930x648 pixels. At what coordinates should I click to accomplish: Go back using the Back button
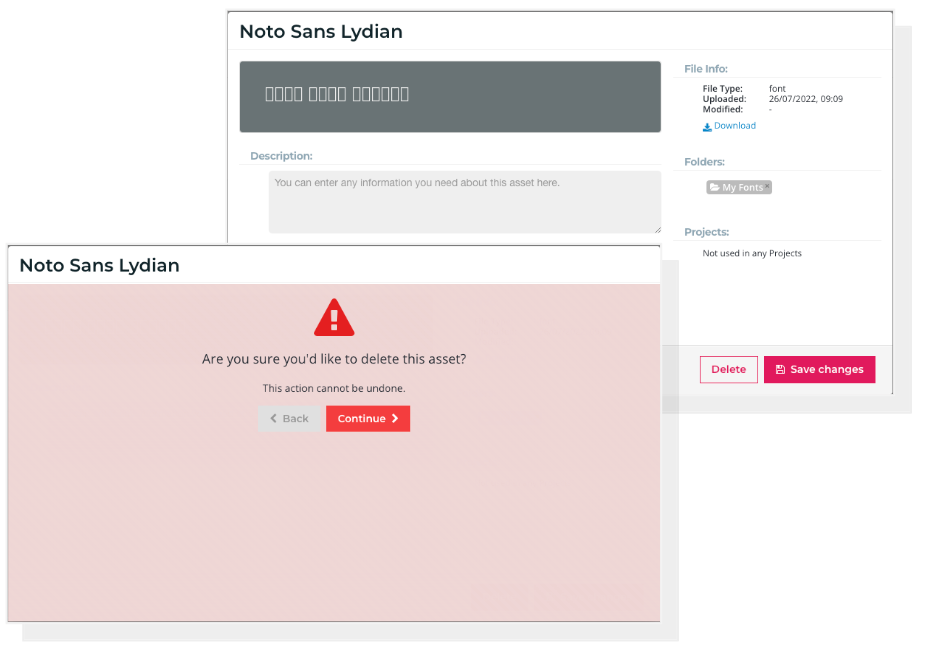[289, 419]
